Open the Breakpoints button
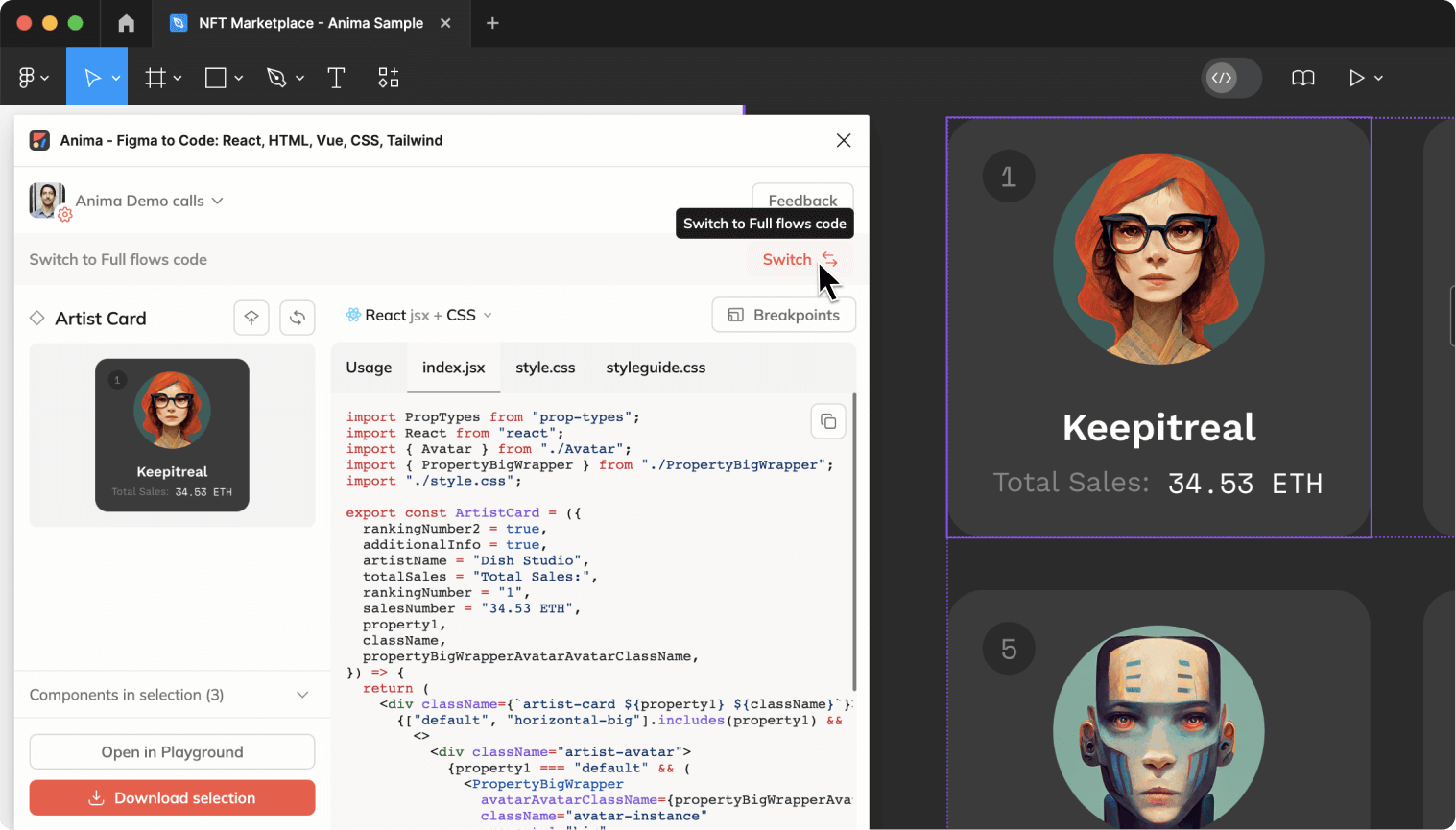The image size is (1456, 830). [x=784, y=315]
